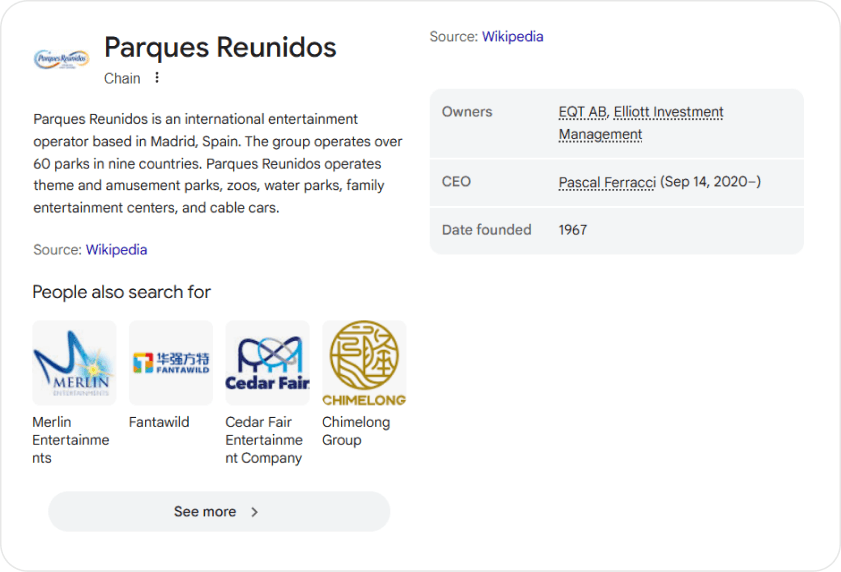Select the Cedar Fair Entertainment Company caption

tap(264, 440)
